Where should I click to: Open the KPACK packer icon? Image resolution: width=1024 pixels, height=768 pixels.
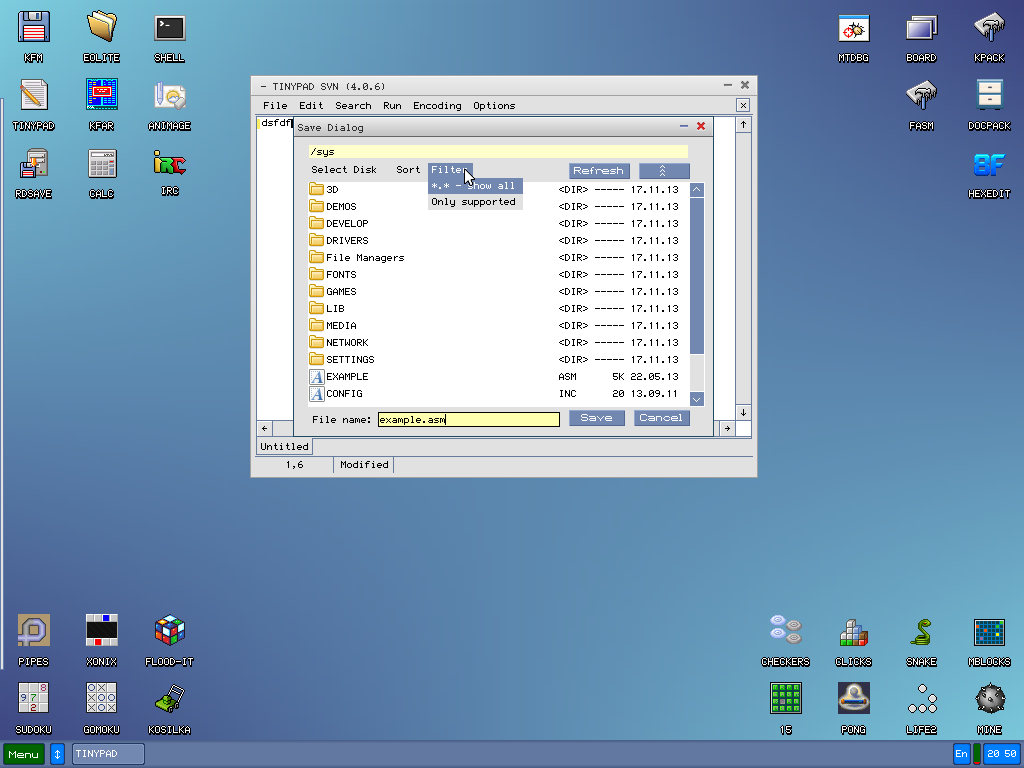988,30
